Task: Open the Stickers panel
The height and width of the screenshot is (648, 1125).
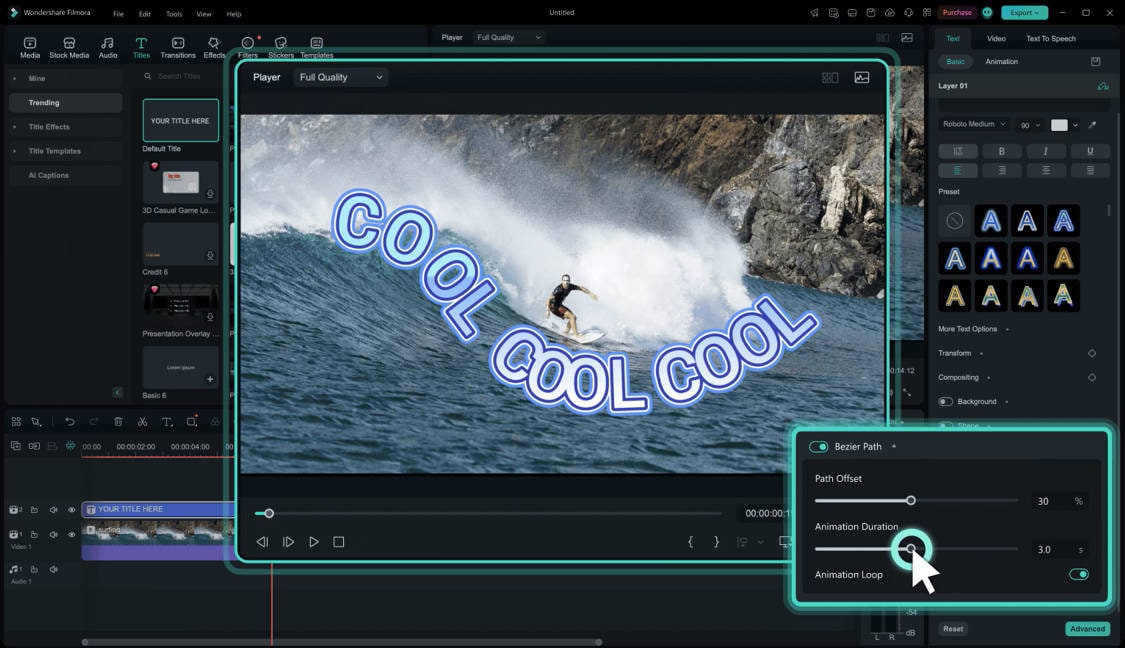Action: [281, 47]
